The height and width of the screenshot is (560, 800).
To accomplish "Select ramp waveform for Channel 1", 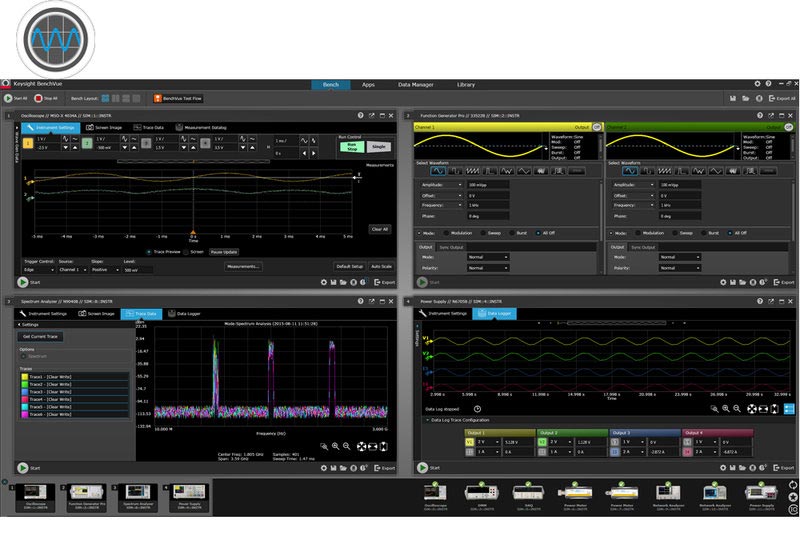I will pos(472,171).
